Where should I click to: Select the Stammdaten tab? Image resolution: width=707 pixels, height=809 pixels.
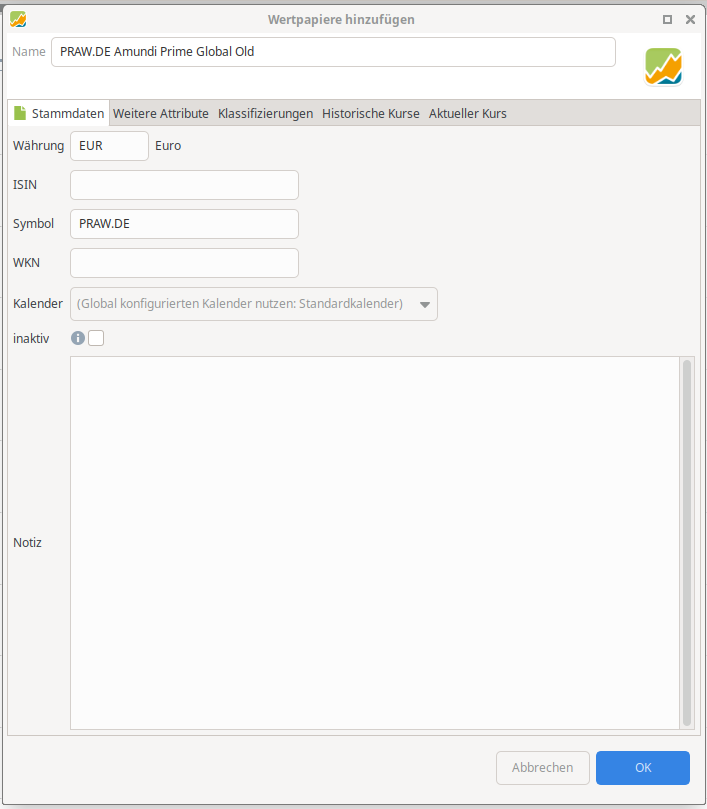coord(58,114)
